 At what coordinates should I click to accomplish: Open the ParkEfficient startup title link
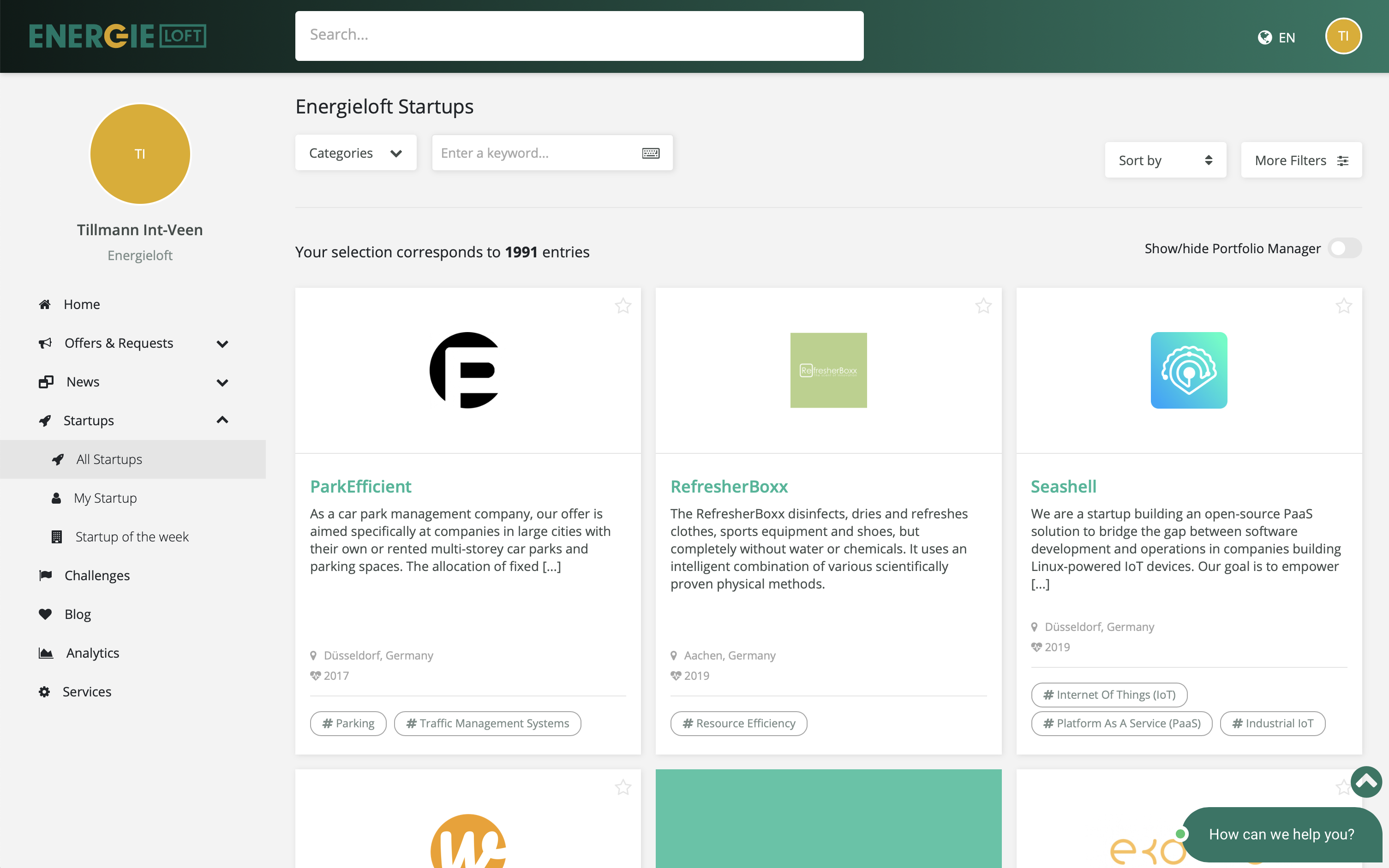(x=360, y=486)
